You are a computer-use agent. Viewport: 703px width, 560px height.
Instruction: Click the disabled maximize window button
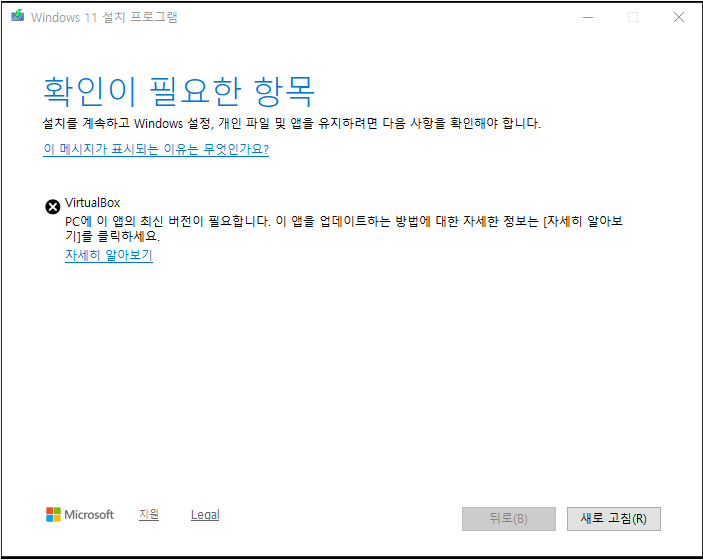click(633, 17)
